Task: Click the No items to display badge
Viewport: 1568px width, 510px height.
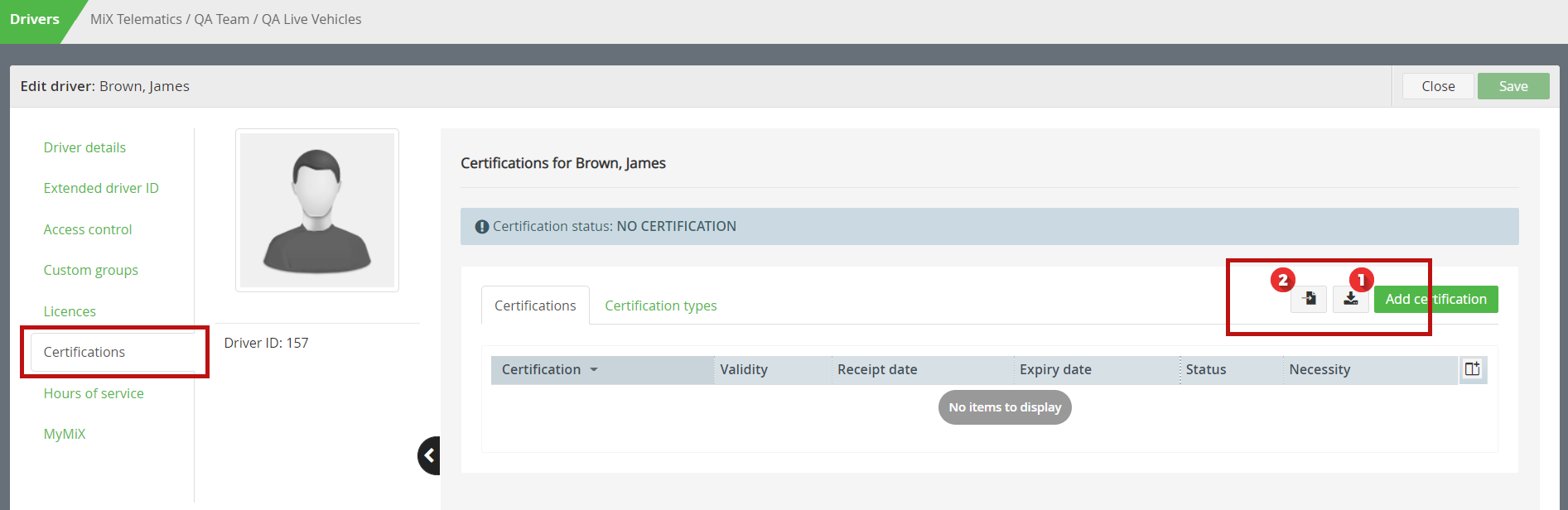Action: pyautogui.click(x=1005, y=407)
